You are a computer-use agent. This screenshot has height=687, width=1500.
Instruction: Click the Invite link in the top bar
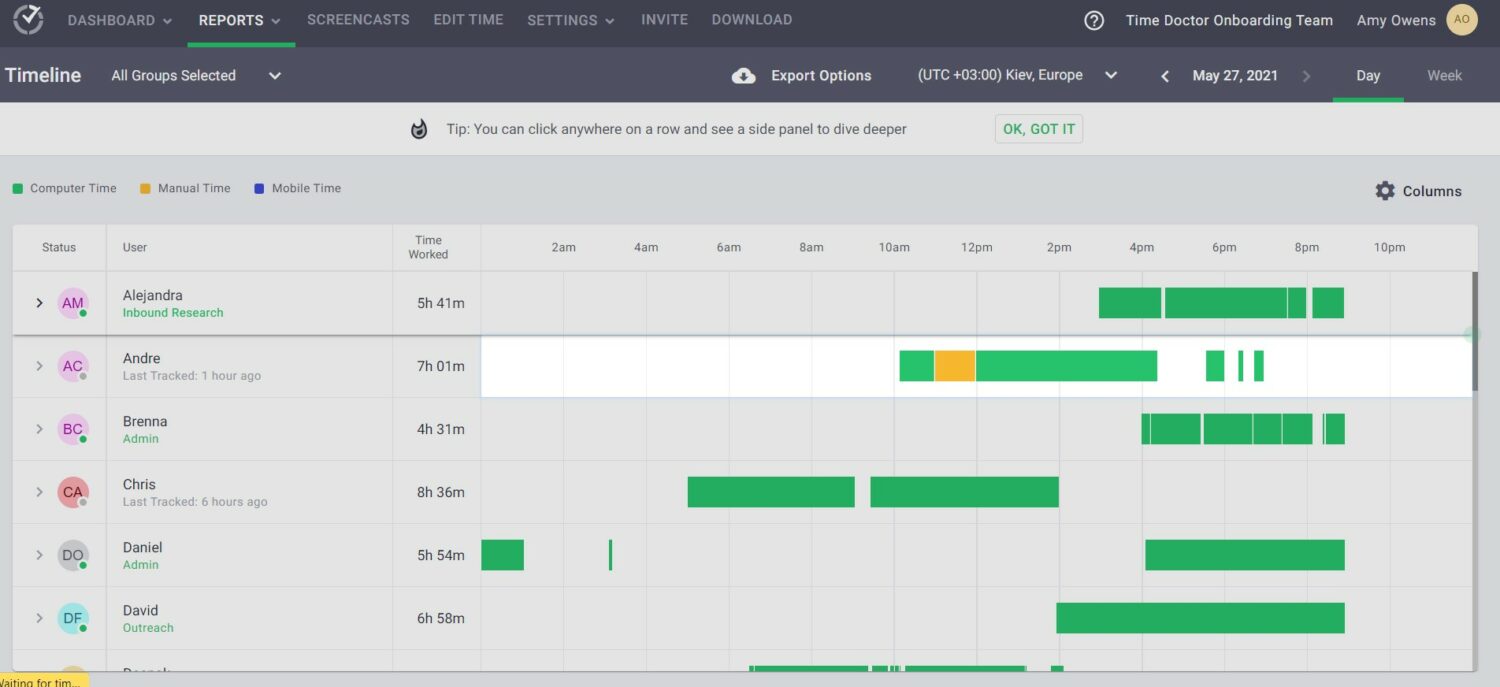coord(664,19)
